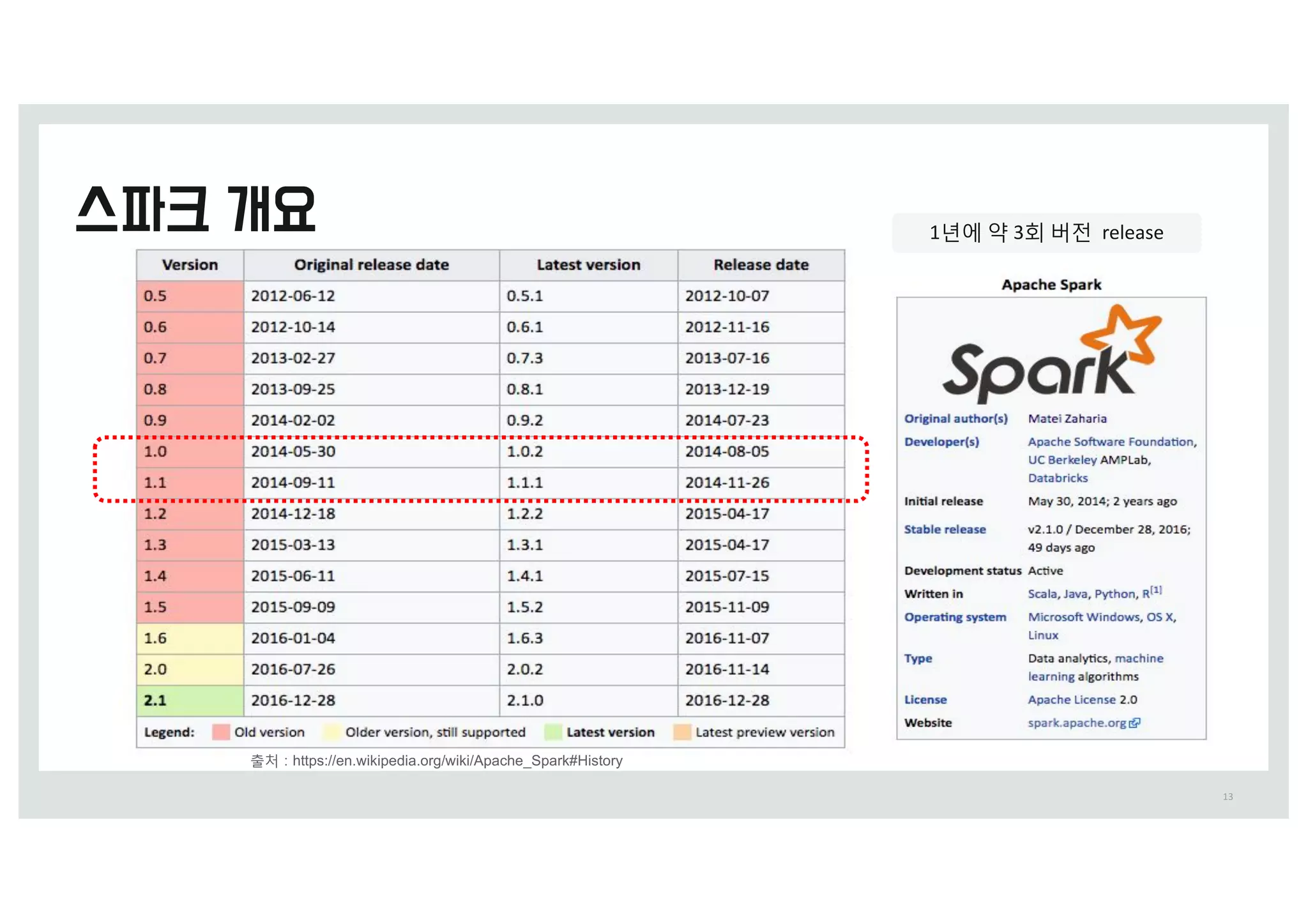The width and height of the screenshot is (1308, 924).
Task: Open the Original author(s) label link
Action: click(955, 419)
